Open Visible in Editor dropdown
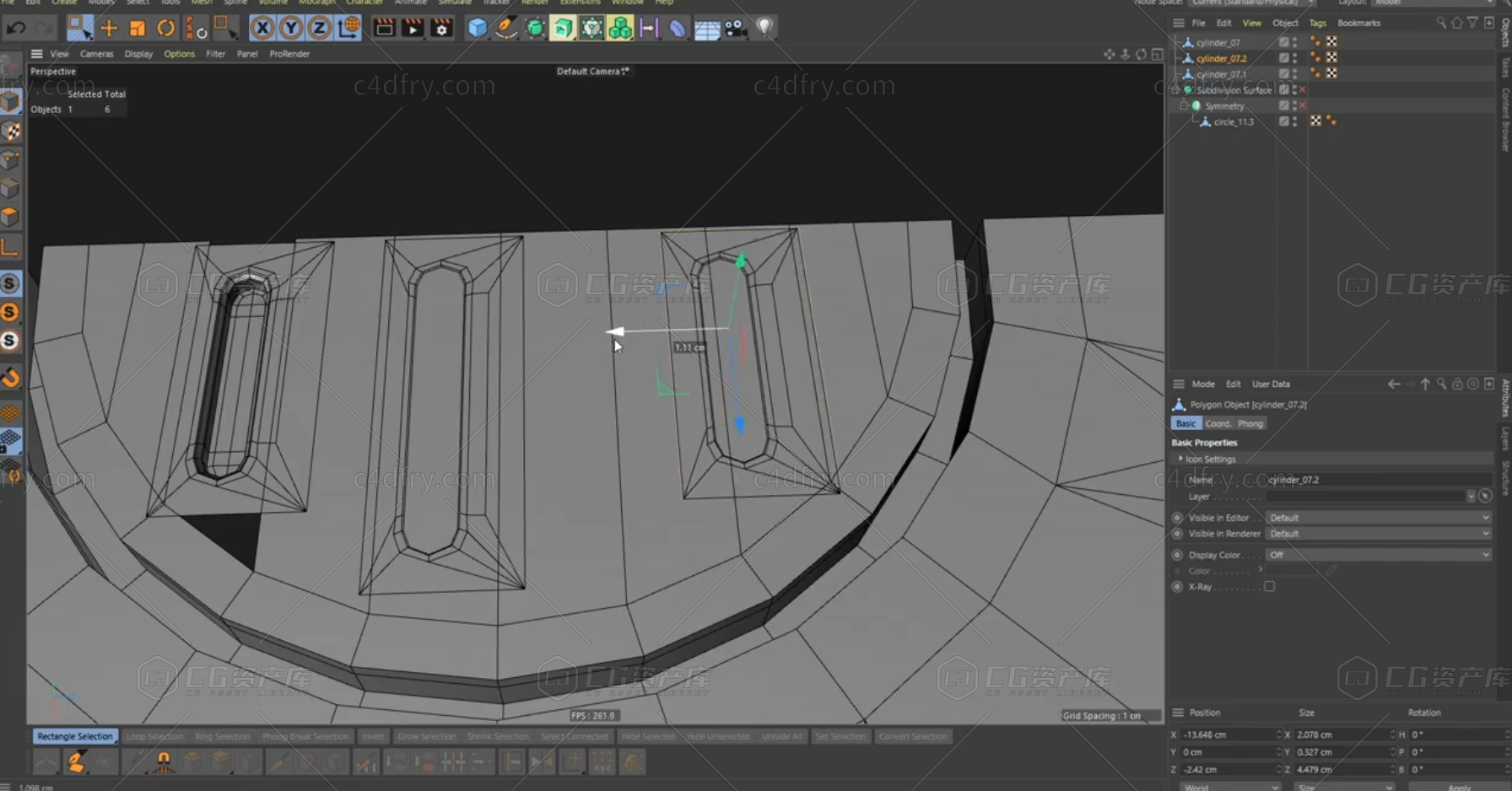This screenshot has width=1512, height=791. pos(1379,518)
